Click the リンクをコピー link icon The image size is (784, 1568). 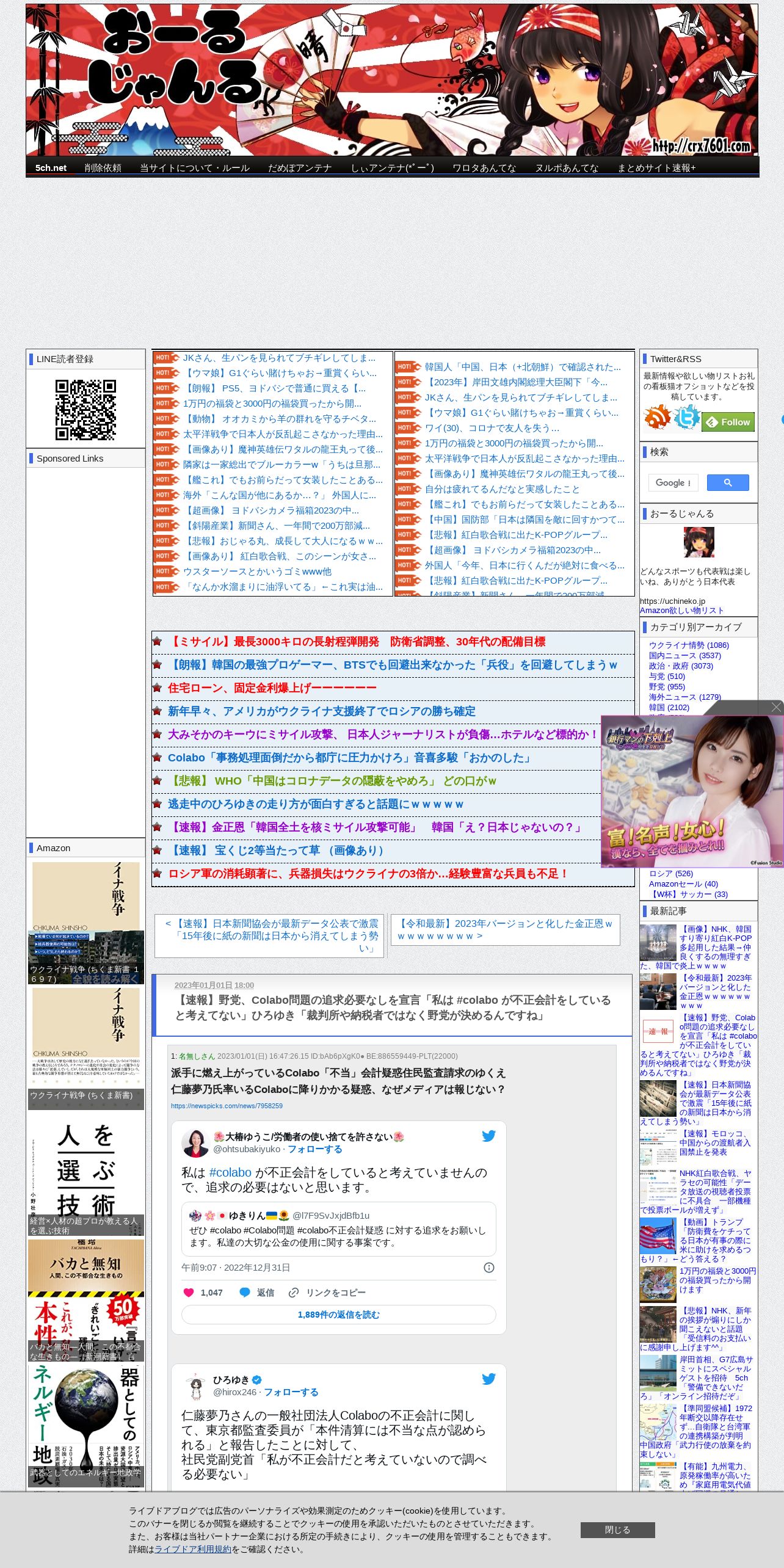pyautogui.click(x=294, y=1293)
